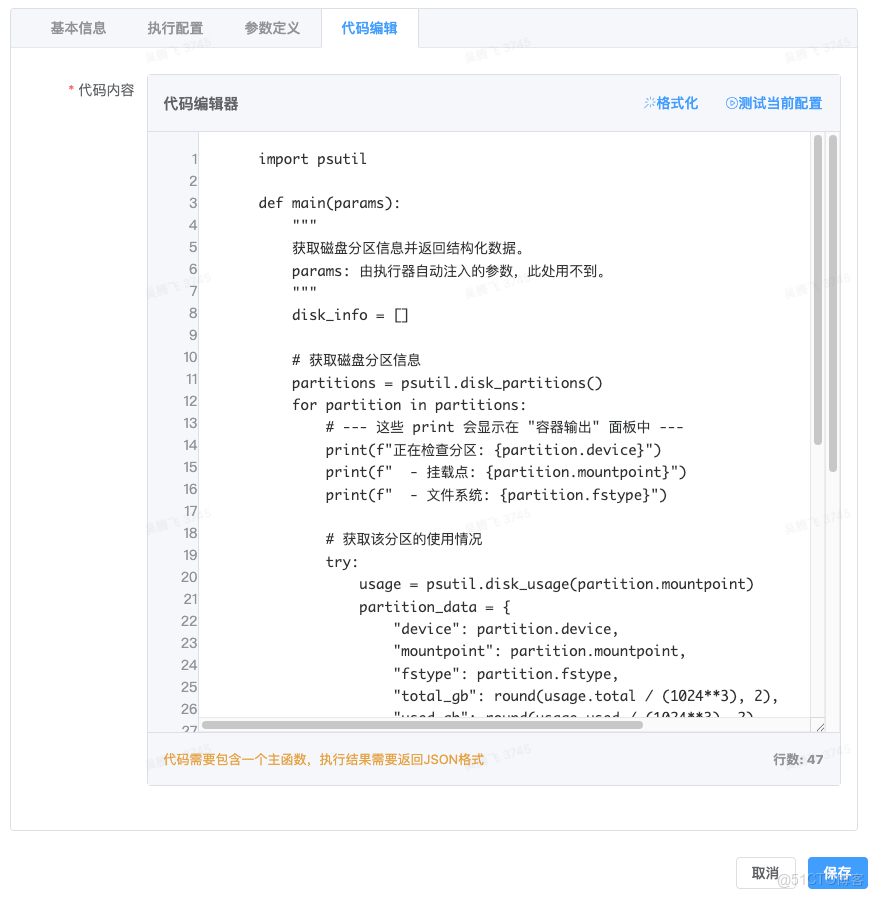Click the '"total_gb"' round line
Image resolution: width=875 pixels, height=897 pixels.
(586, 696)
